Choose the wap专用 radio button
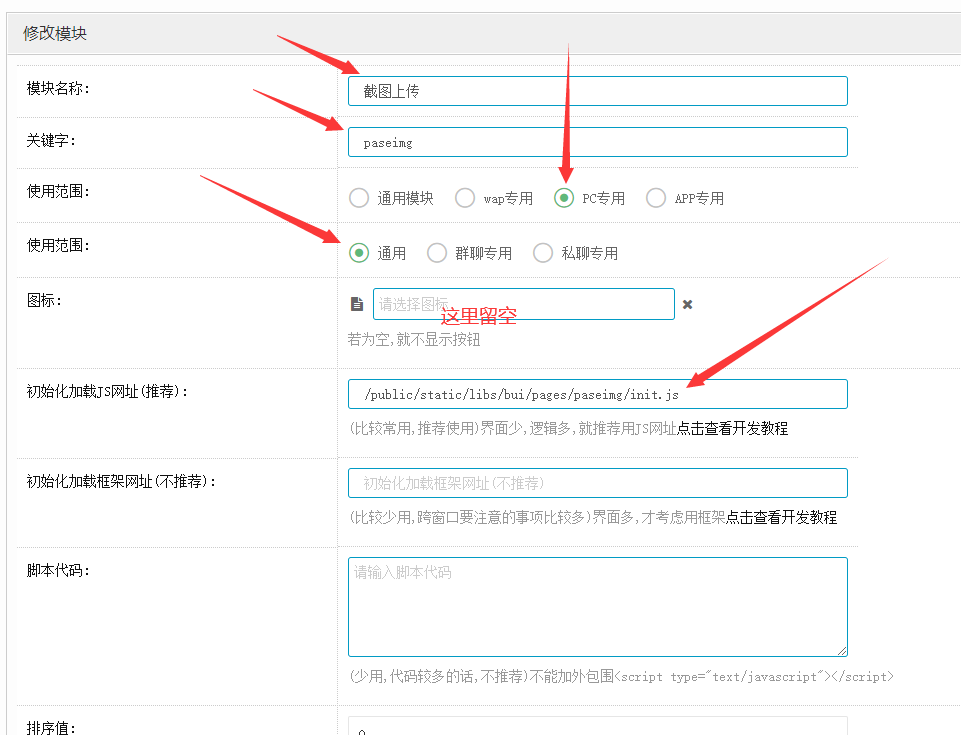The image size is (961, 735). [465, 198]
